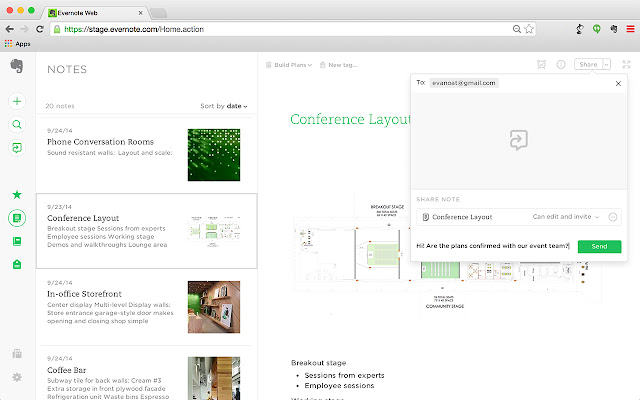Open the search notes icon in sidebar
Viewport: 640px width, 400px height.
17,124
